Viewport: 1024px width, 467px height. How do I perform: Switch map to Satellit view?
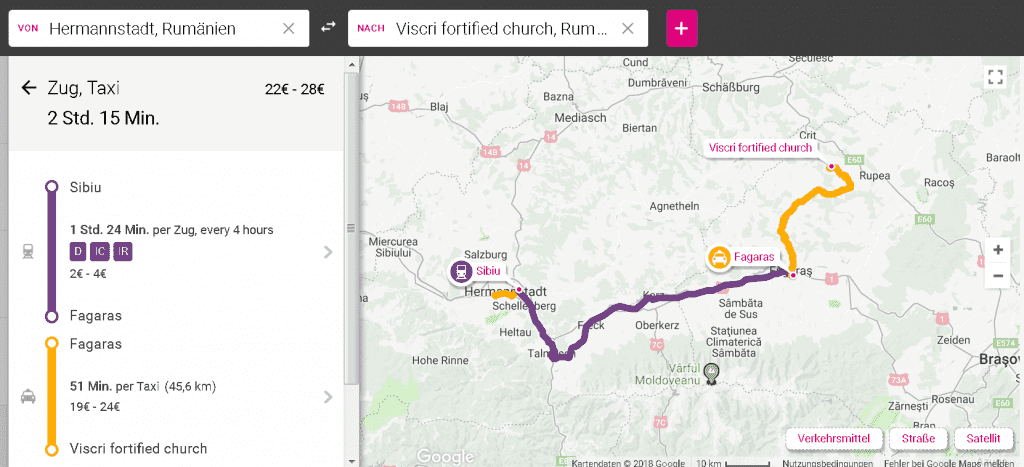click(983, 438)
